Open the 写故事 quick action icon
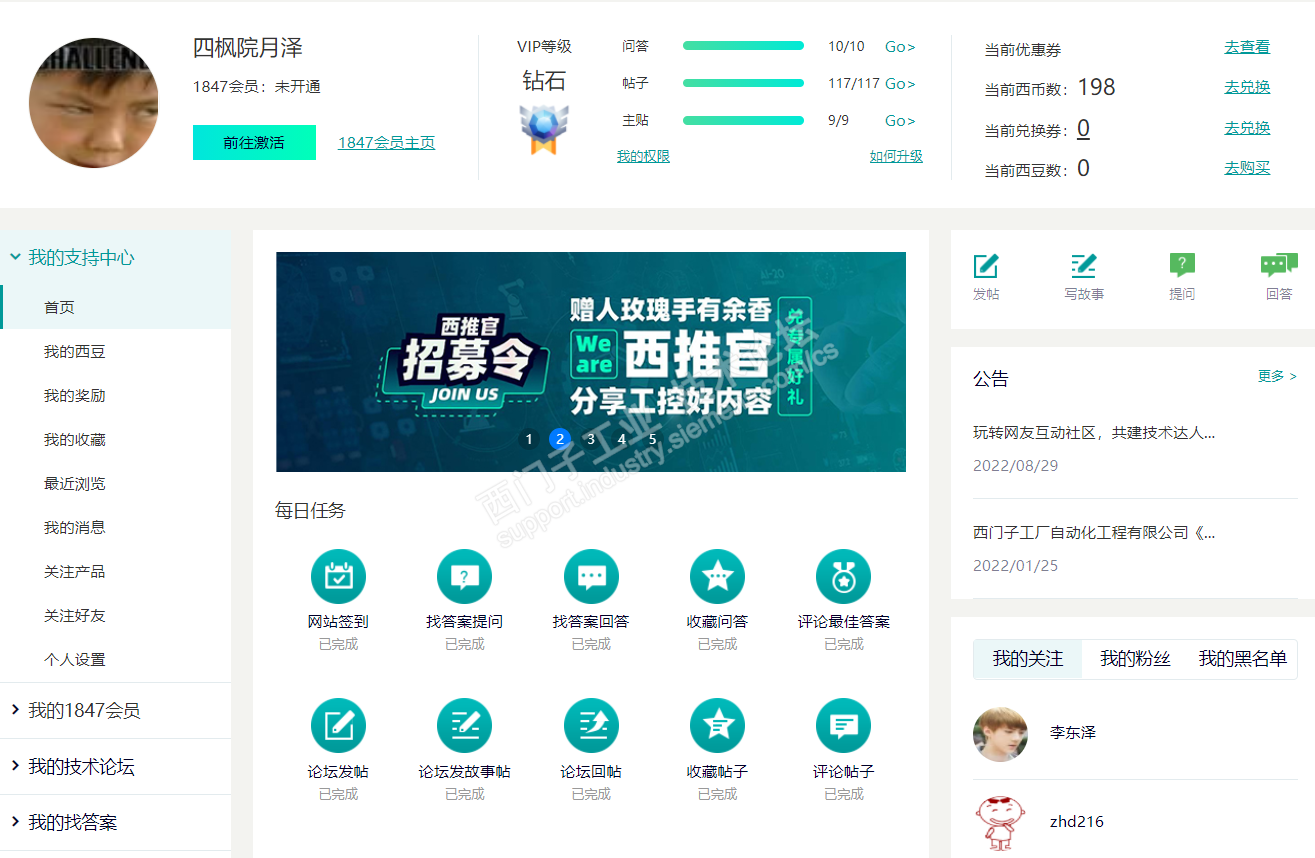 [x=1084, y=265]
